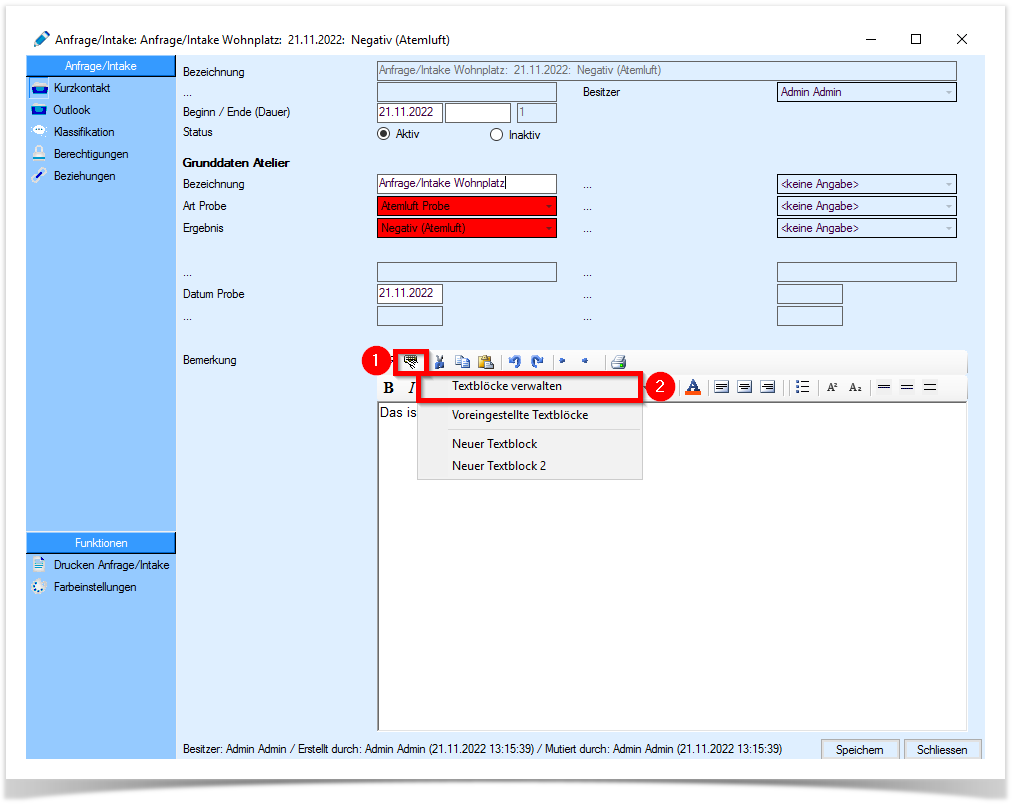The width and height of the screenshot is (1019, 808).
Task: Click the empty field below Bezeichnung title
Action: click(x=467, y=92)
